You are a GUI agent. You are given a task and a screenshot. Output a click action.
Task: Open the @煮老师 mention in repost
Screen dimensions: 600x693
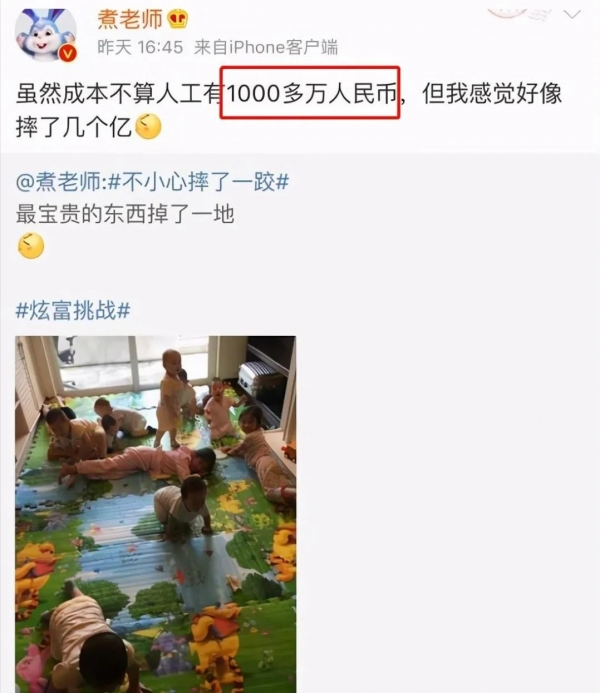click(x=59, y=182)
